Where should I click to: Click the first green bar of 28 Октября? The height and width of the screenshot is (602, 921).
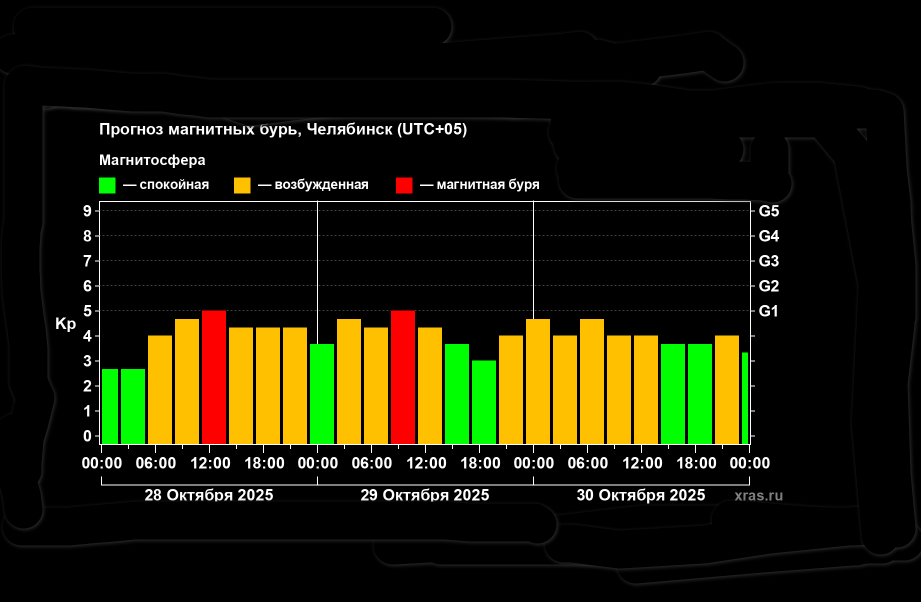pos(109,406)
